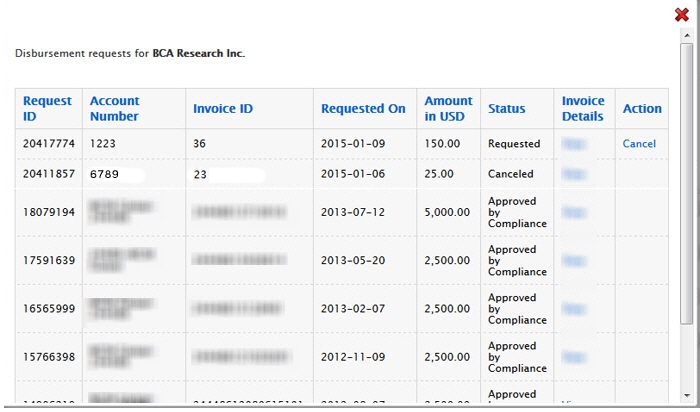This screenshot has width=700, height=412.
Task: Click the Invoice Details column header
Action: 583,108
